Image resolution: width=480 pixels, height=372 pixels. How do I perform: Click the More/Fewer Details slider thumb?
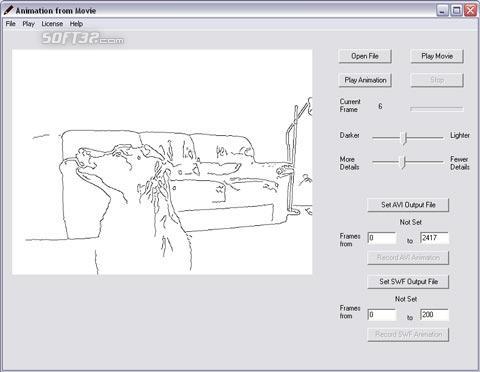[x=403, y=162]
